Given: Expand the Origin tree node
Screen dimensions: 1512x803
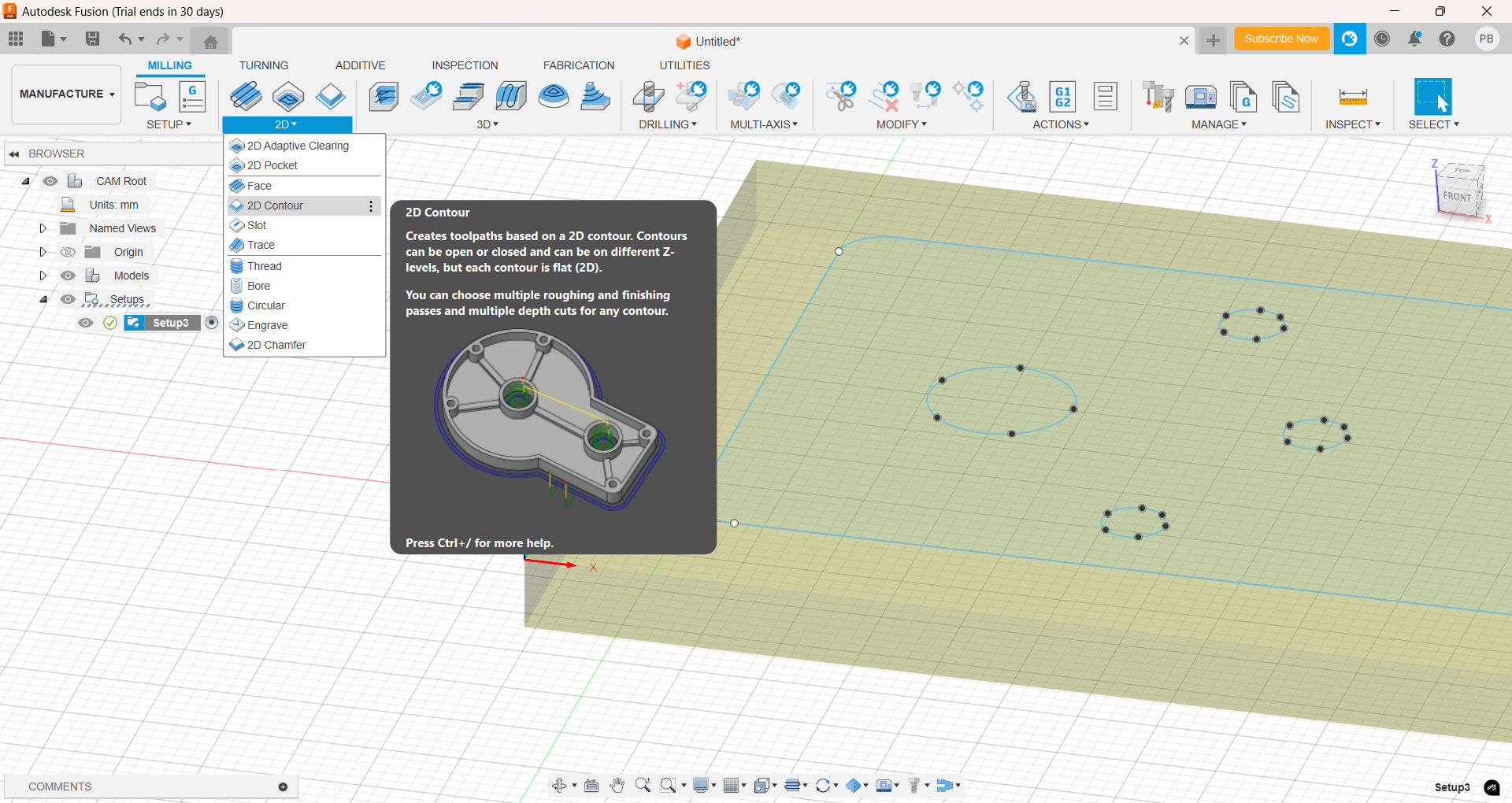Looking at the screenshot, I should point(43,252).
